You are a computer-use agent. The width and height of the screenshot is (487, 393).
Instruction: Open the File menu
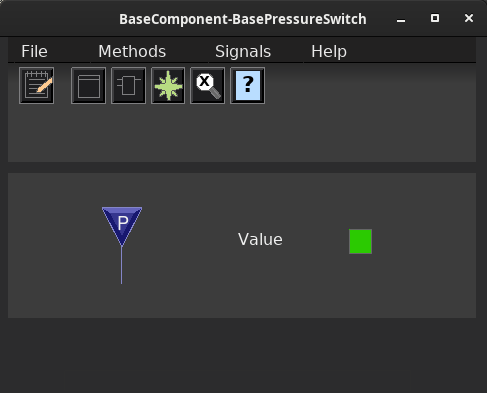point(34,52)
